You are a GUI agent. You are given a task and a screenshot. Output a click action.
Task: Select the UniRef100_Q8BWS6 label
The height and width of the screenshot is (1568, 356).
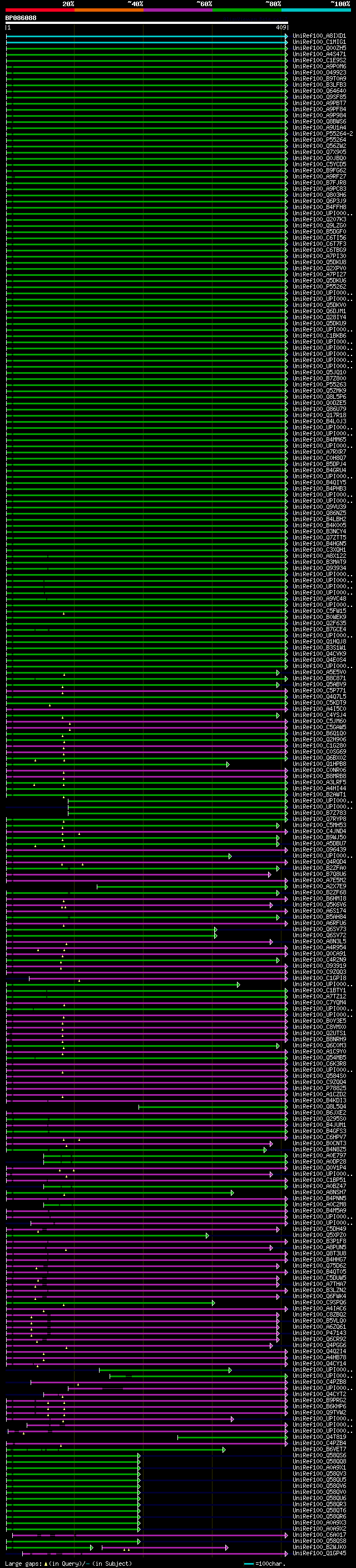click(x=319, y=122)
